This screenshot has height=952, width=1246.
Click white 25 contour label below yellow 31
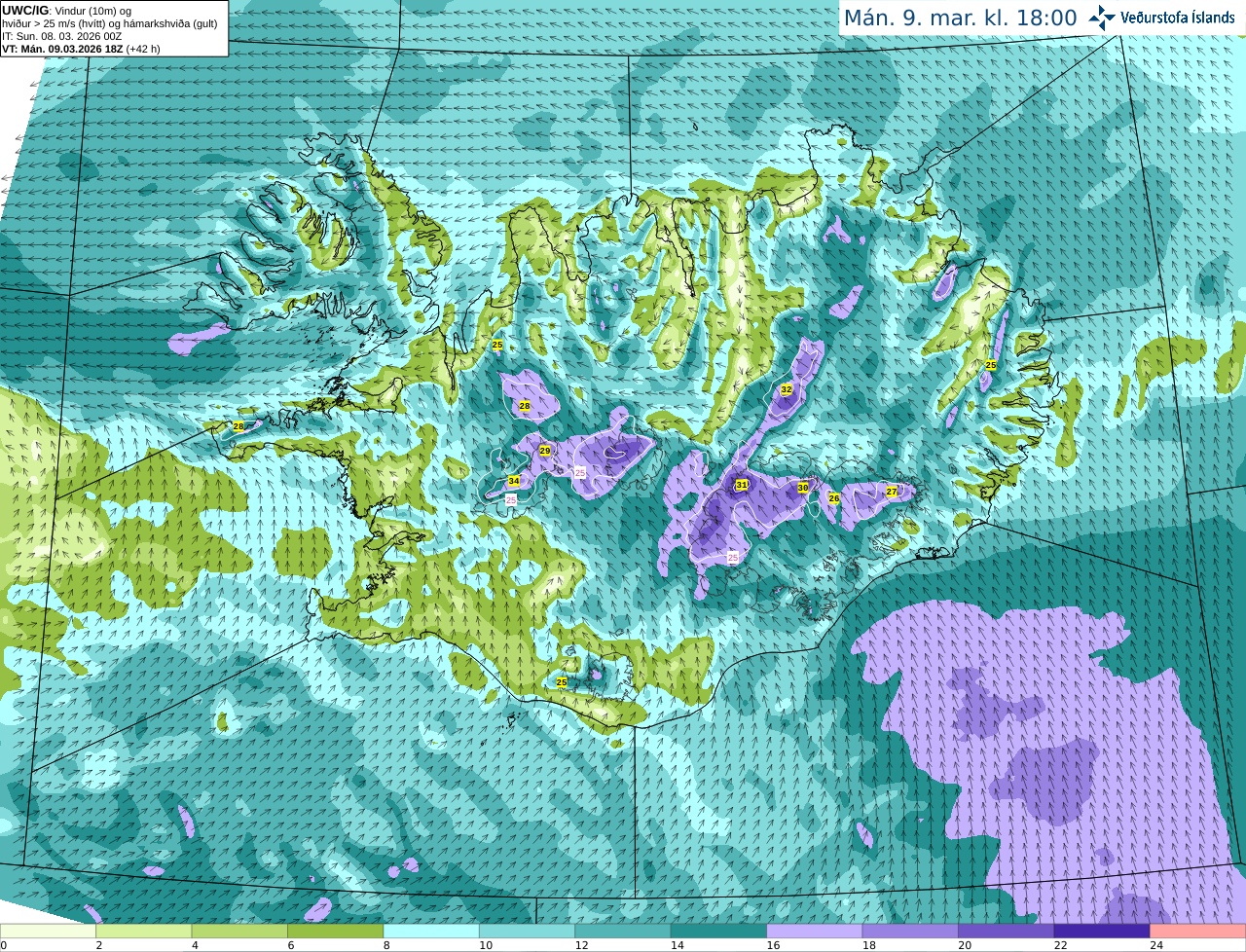pyautogui.click(x=732, y=557)
